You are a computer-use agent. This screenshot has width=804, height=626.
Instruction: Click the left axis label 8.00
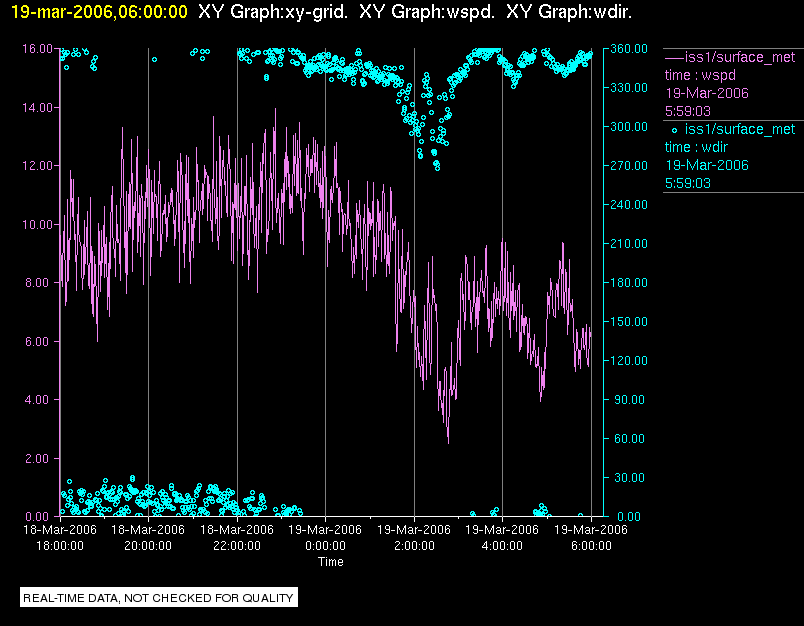tap(39, 283)
